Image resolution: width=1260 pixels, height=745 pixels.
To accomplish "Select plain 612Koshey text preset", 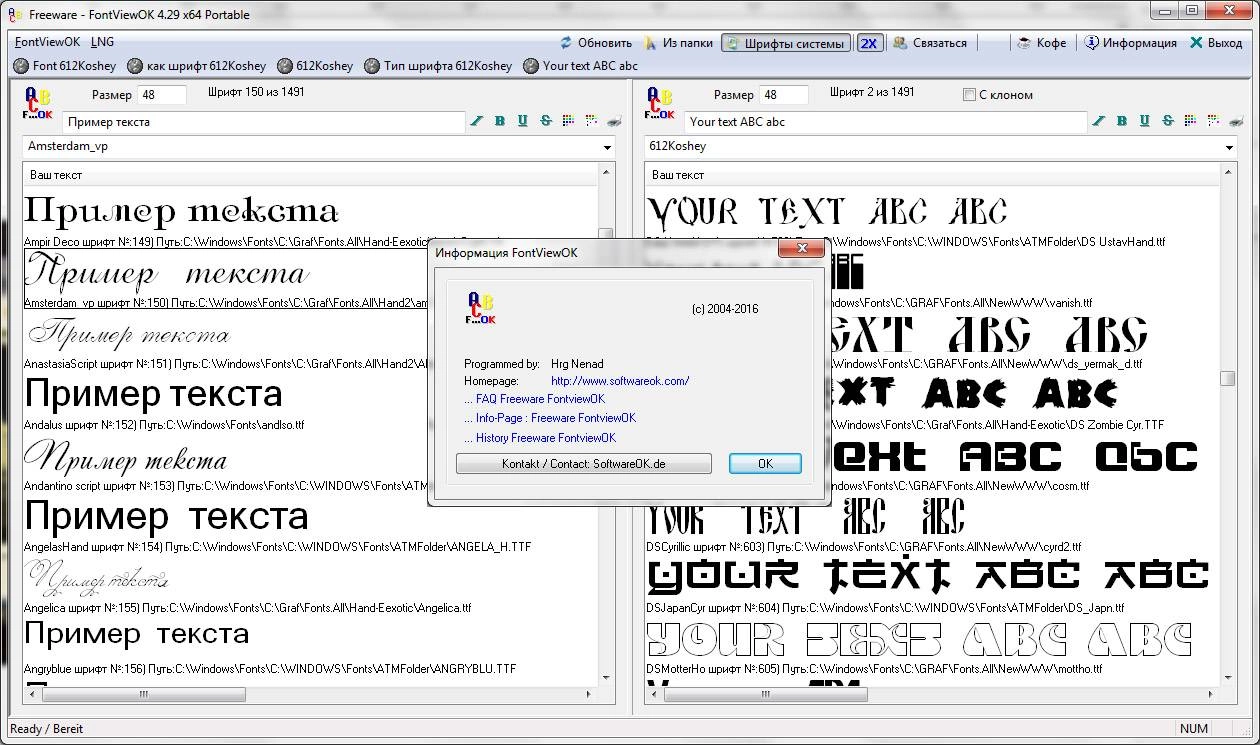I will click(x=315, y=66).
